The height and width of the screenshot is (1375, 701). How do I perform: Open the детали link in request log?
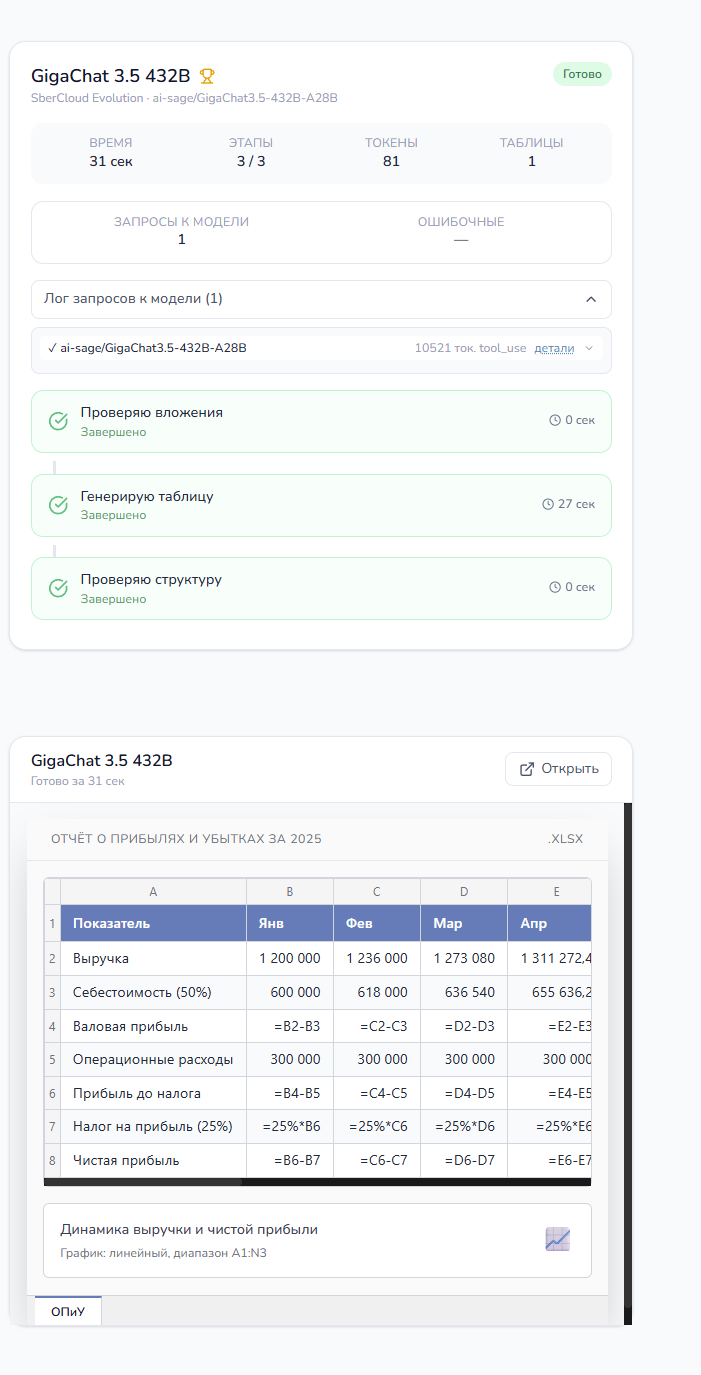554,348
